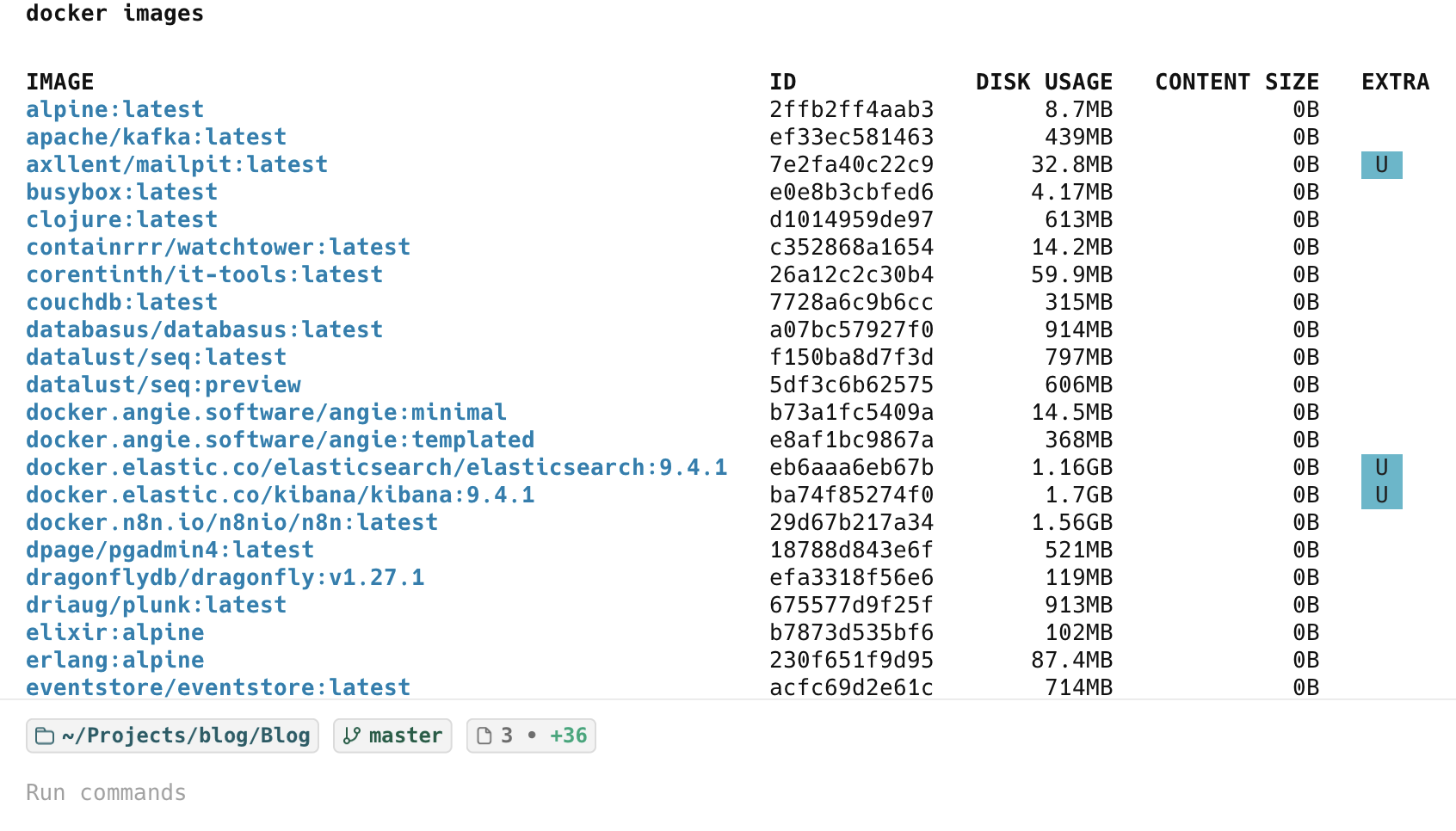
Task: Select dpage/pgadmin4:latest image name
Action: (170, 551)
